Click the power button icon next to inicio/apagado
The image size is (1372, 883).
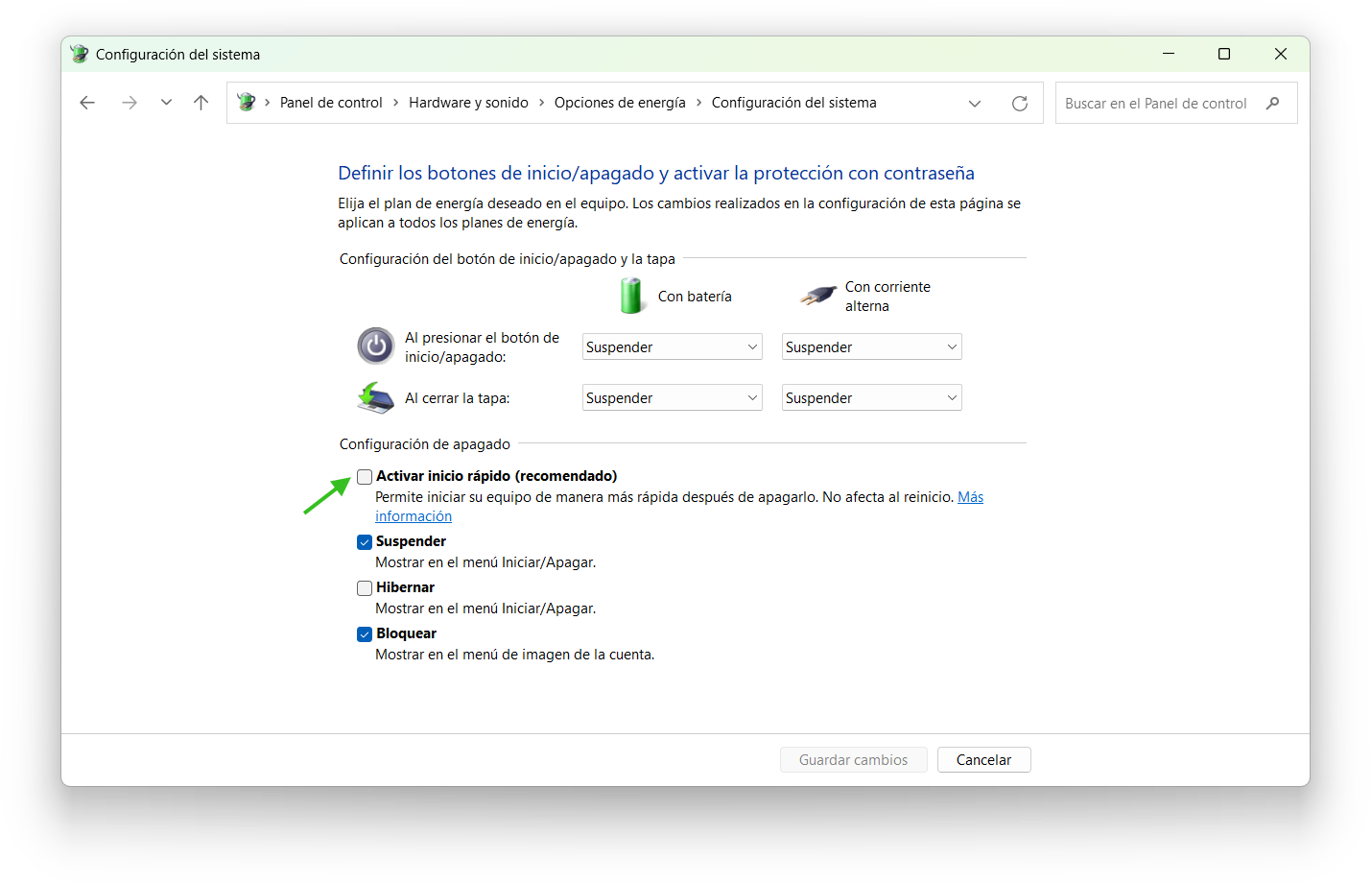click(x=375, y=346)
